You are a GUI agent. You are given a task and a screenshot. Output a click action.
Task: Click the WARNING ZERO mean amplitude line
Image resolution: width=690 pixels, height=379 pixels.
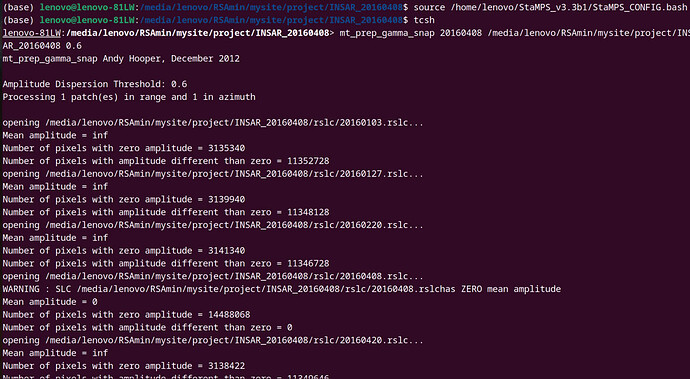pyautogui.click(x=282, y=289)
